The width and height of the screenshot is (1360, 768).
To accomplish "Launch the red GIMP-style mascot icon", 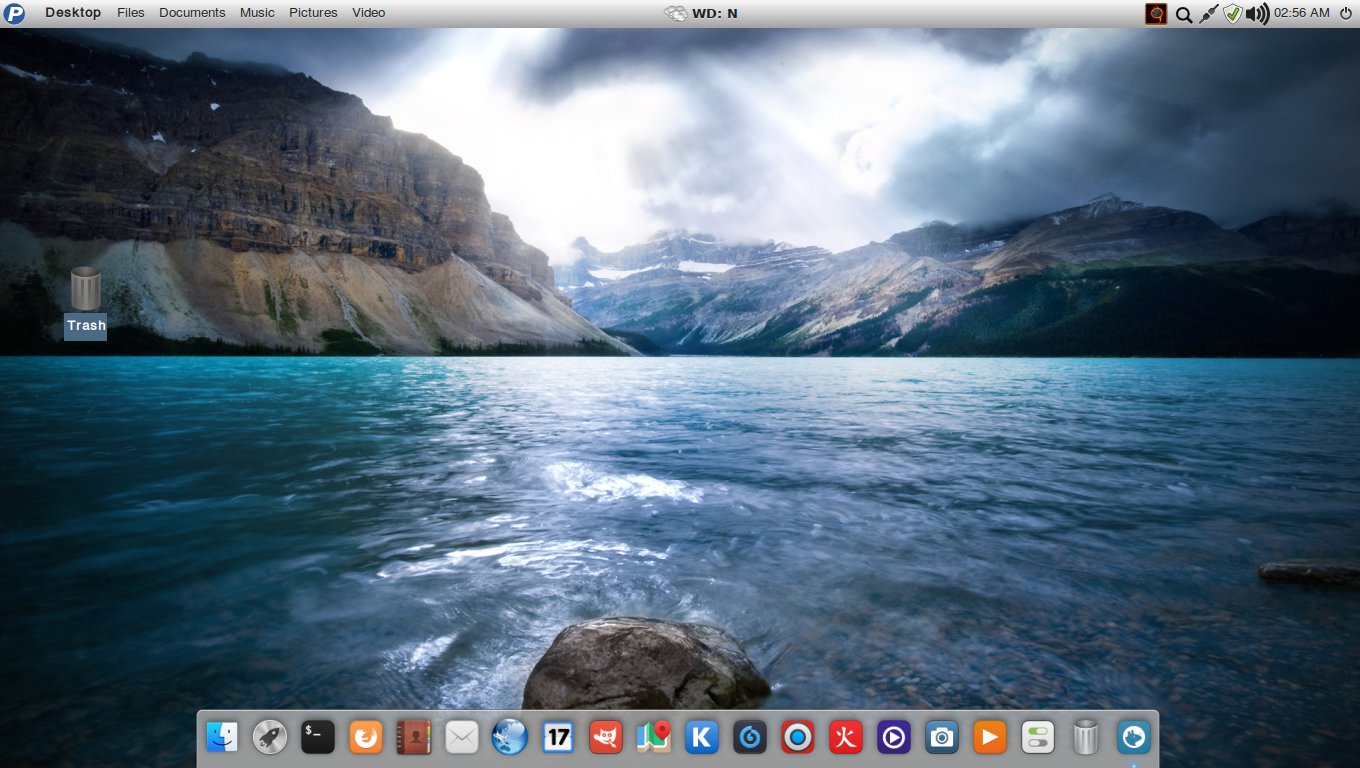I will 606,738.
